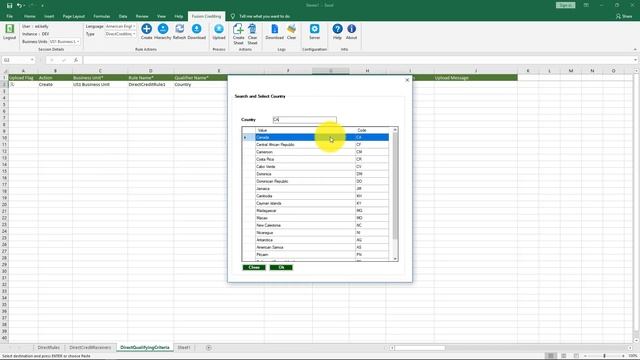Switch to the DirectCreditReceivers sheet tab
Viewport: 640px width, 360px height.
point(90,348)
